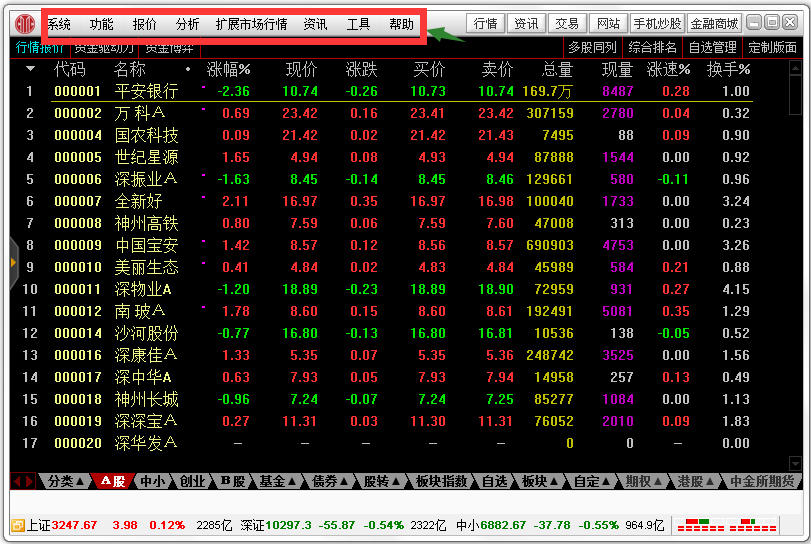Screen dimensions: 811x544
Task: Open the 股转 bottom tab dropdown
Action: (x=382, y=481)
